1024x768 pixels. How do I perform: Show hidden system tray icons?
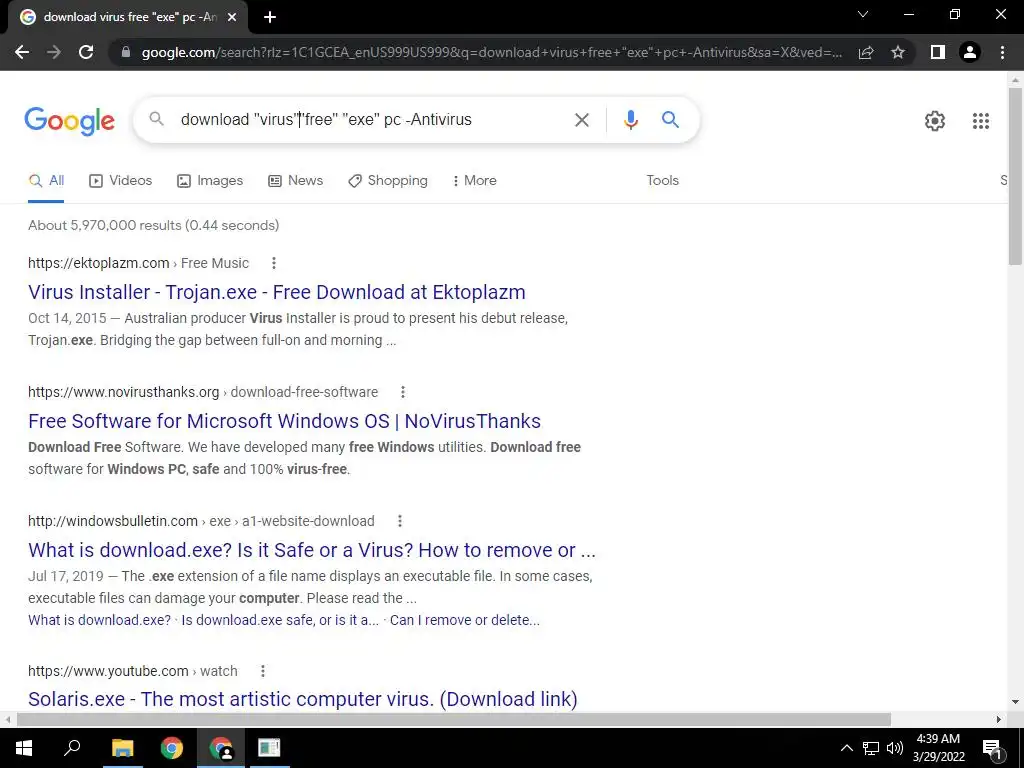pyautogui.click(x=846, y=749)
